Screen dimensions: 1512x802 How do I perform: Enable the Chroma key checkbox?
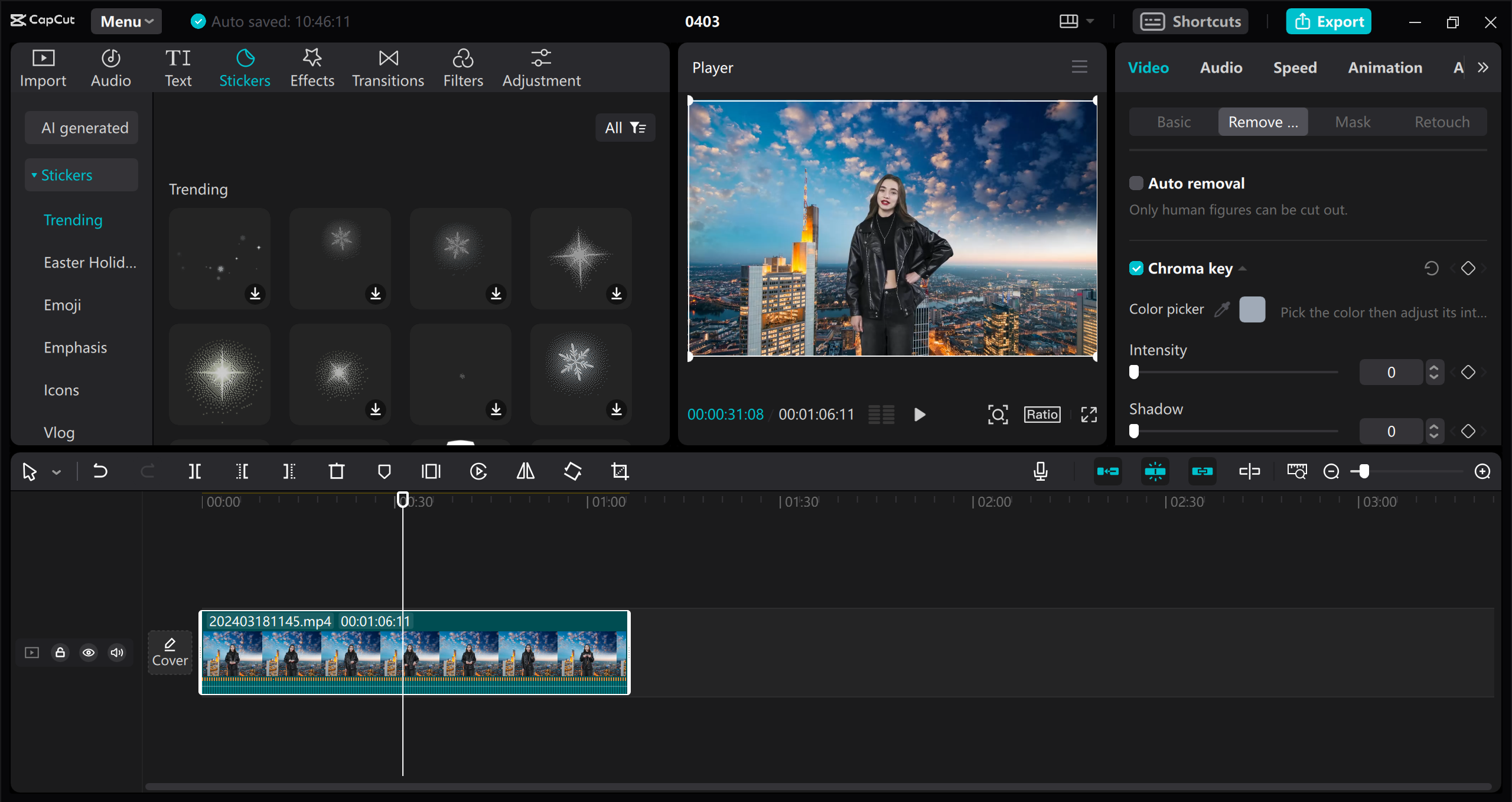tap(1136, 268)
